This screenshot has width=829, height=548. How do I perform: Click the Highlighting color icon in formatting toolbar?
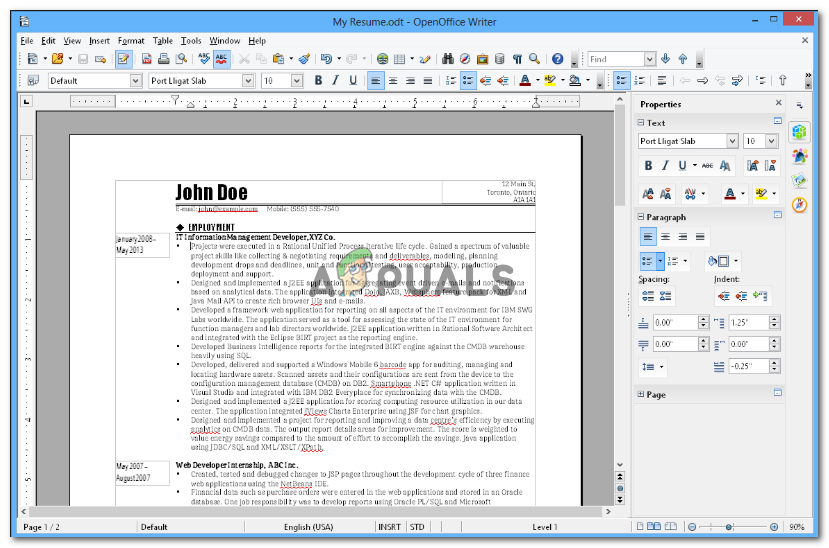(x=550, y=81)
